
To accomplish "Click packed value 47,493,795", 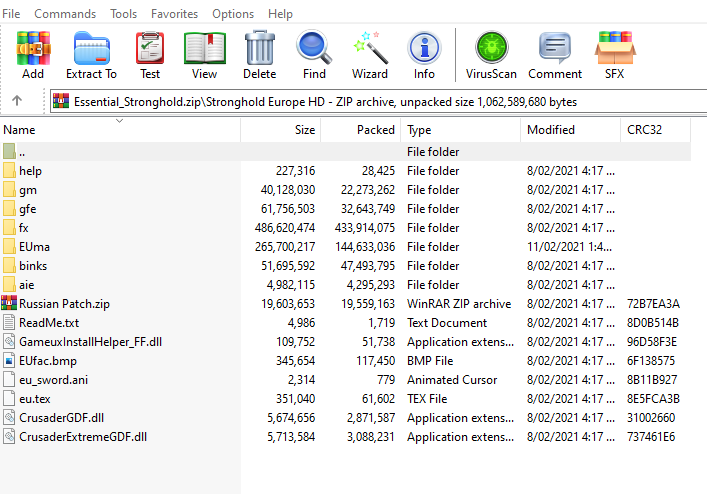I will point(368,265).
